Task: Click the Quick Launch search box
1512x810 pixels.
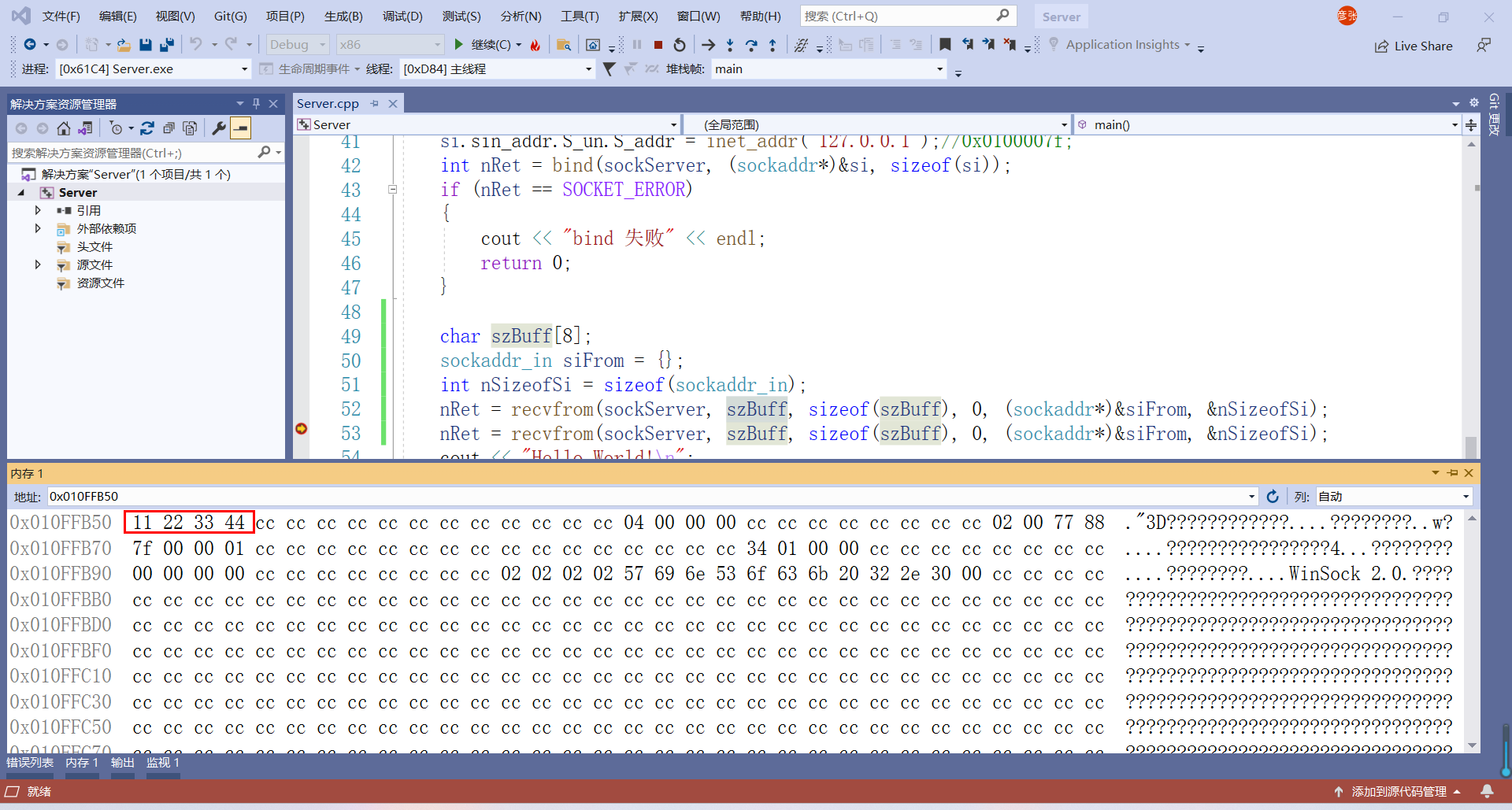Action: coord(908,16)
